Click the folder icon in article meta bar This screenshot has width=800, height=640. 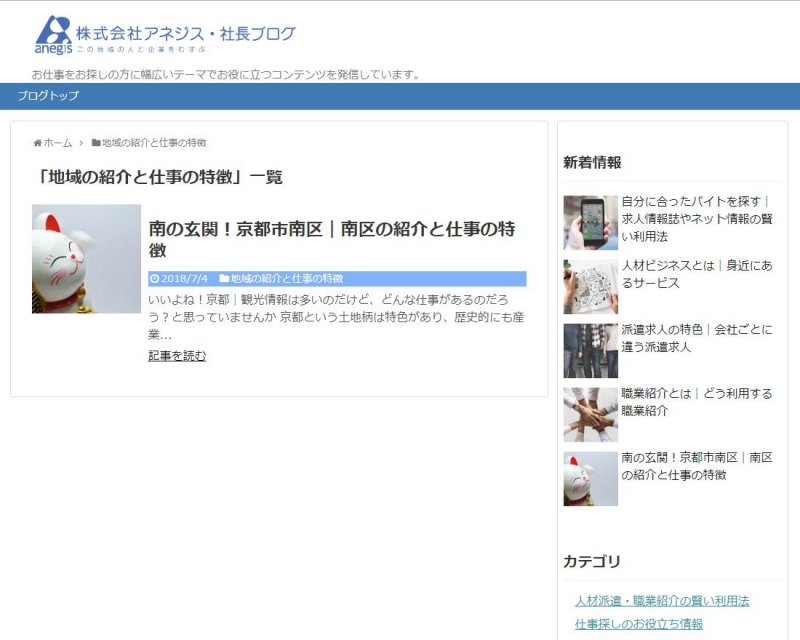coord(224,279)
